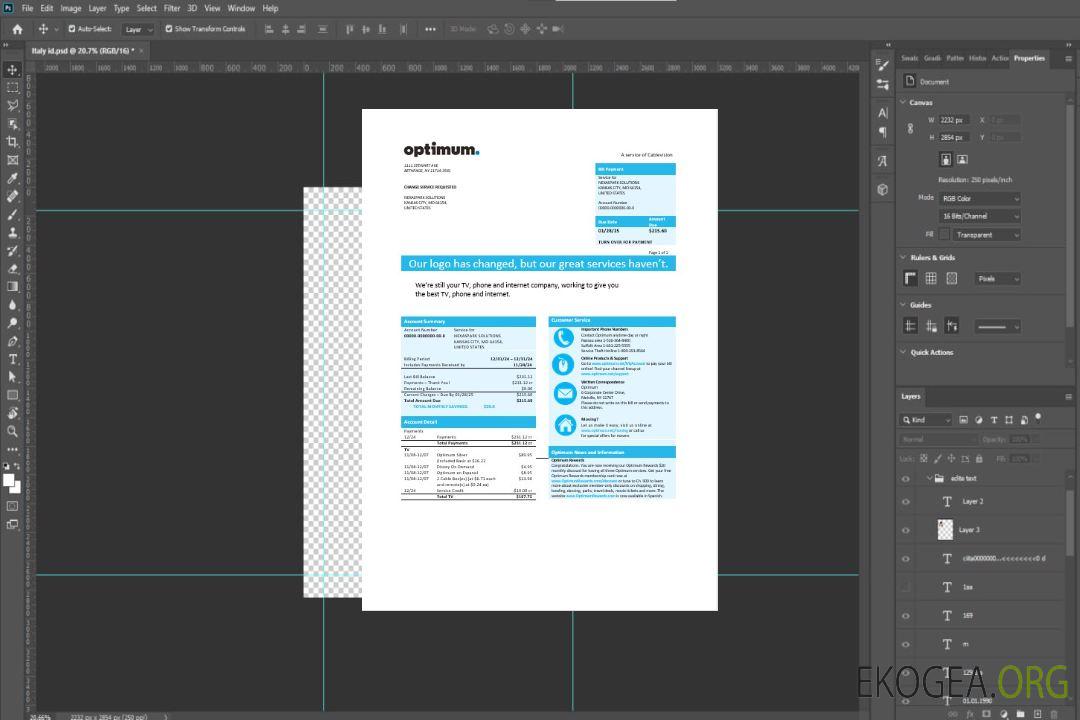
Task: Open 16 Bits/Channel dropdown
Action: [980, 216]
